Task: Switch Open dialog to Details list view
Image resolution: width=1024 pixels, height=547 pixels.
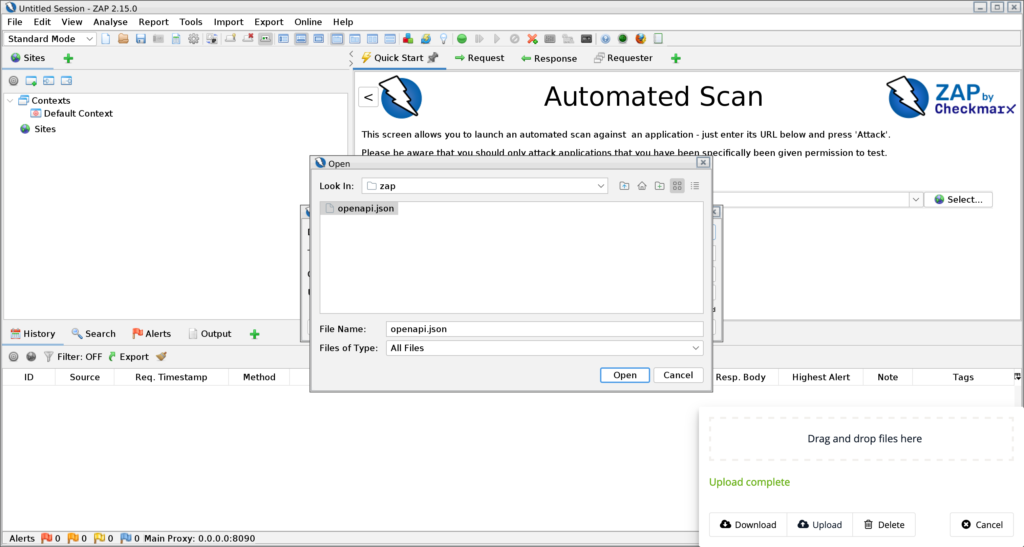Action: [695, 186]
